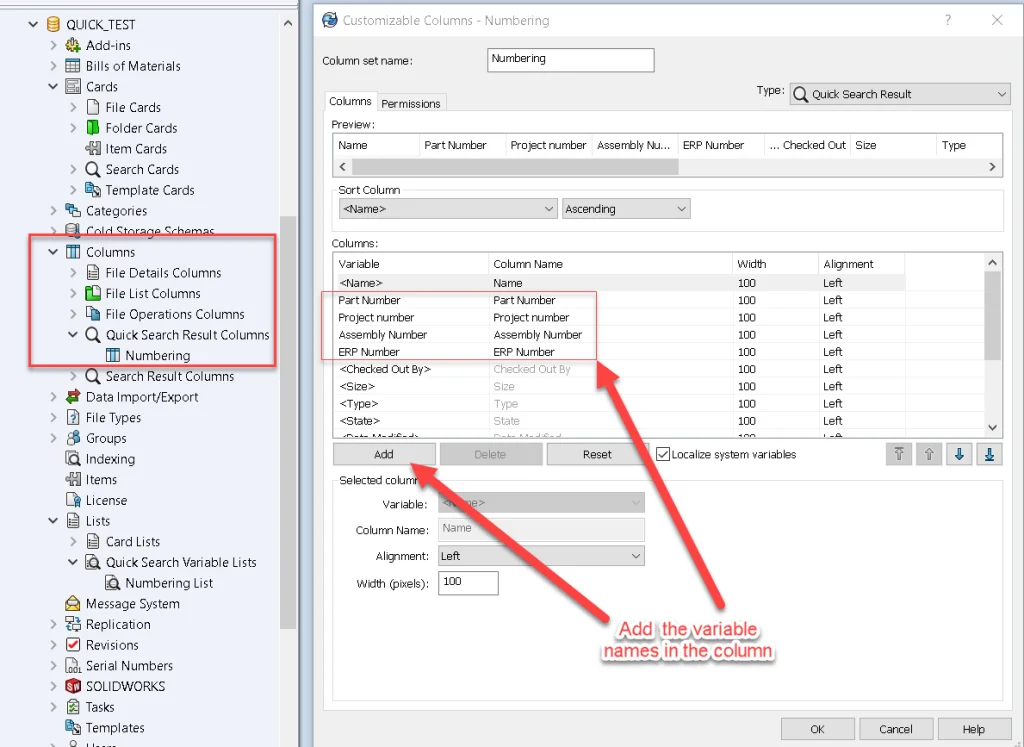
Task: Move column to top with arrow icon
Action: pyautogui.click(x=899, y=454)
